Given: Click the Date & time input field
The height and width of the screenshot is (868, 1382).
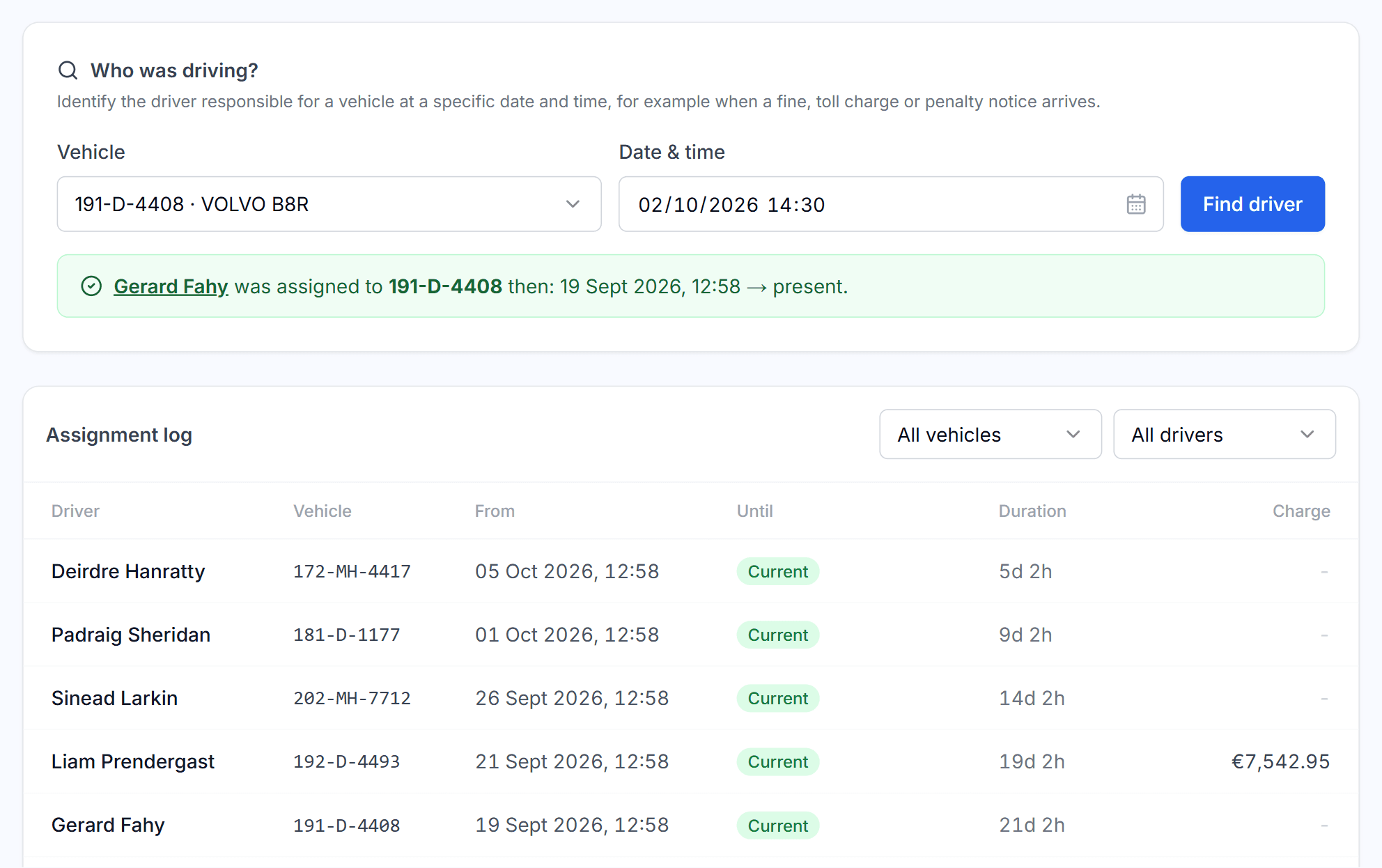Looking at the screenshot, I should coord(891,204).
